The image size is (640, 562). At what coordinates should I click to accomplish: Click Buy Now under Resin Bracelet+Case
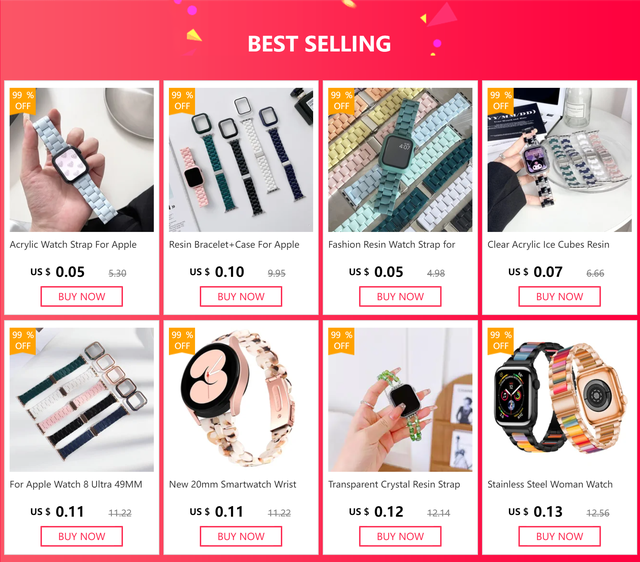tap(241, 296)
